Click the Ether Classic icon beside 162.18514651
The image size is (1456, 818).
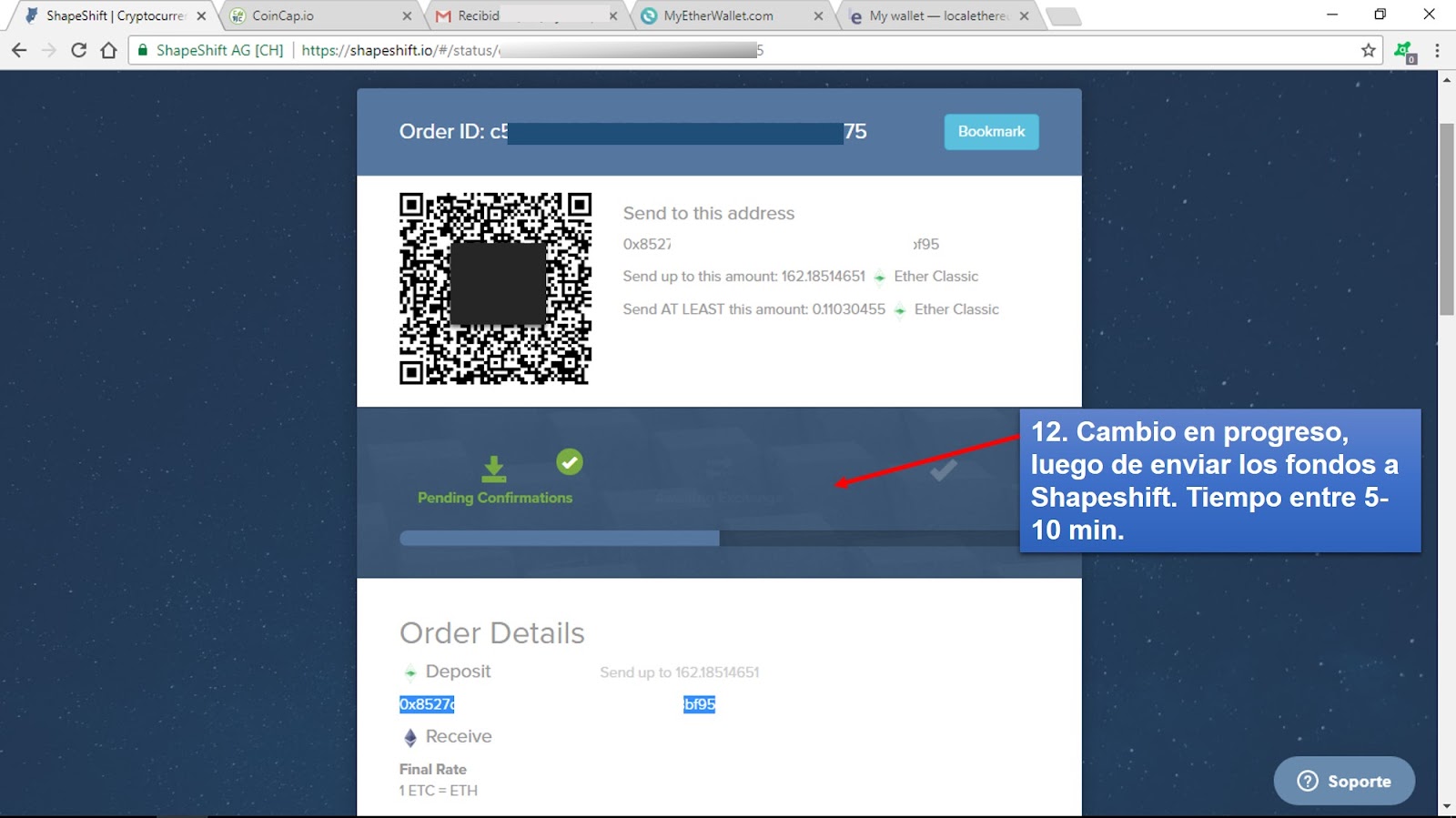click(x=880, y=278)
